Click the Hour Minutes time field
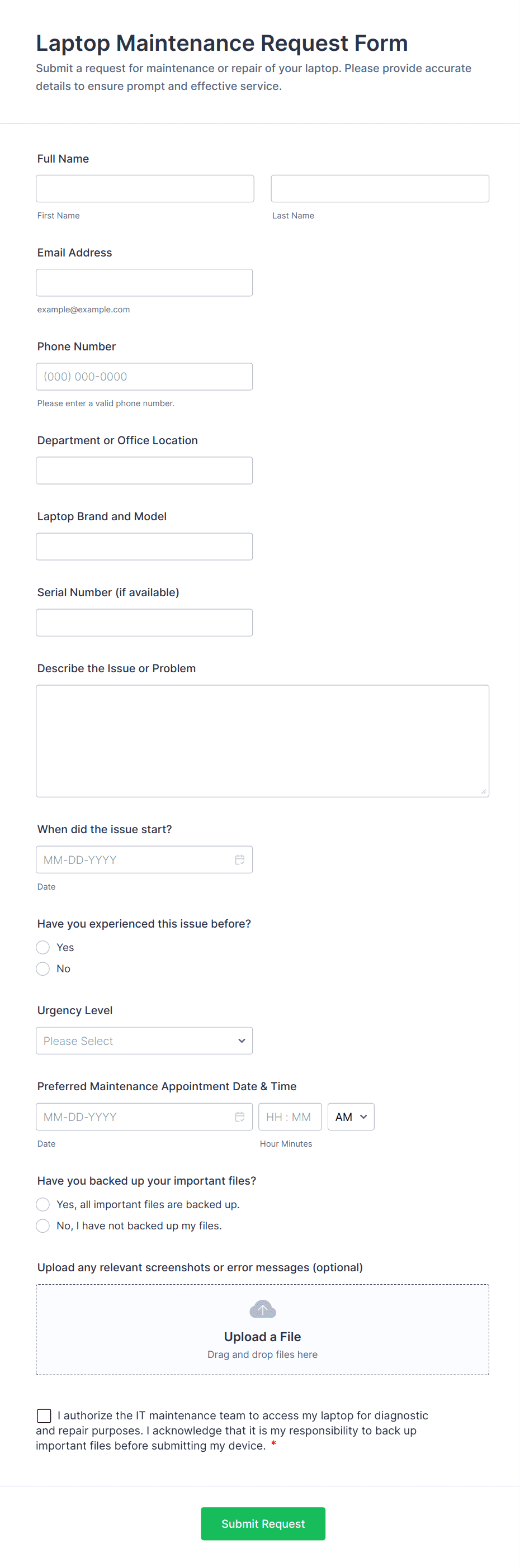 click(x=290, y=1116)
